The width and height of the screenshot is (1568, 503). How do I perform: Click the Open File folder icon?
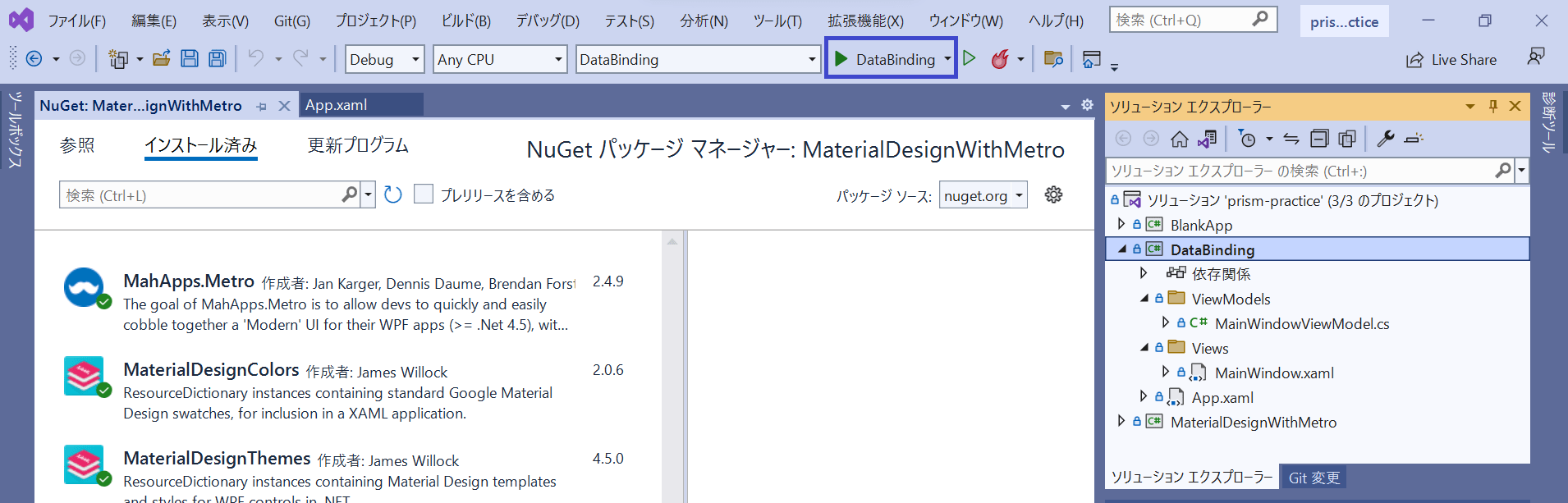(162, 58)
